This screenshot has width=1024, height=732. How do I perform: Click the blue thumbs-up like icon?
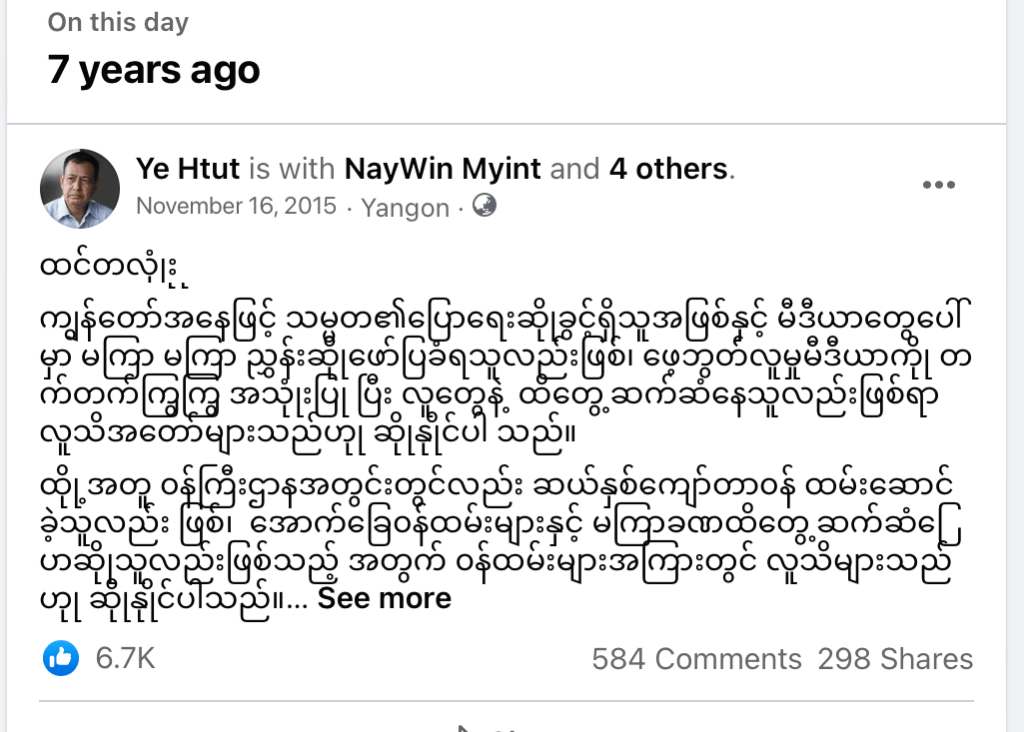click(61, 658)
